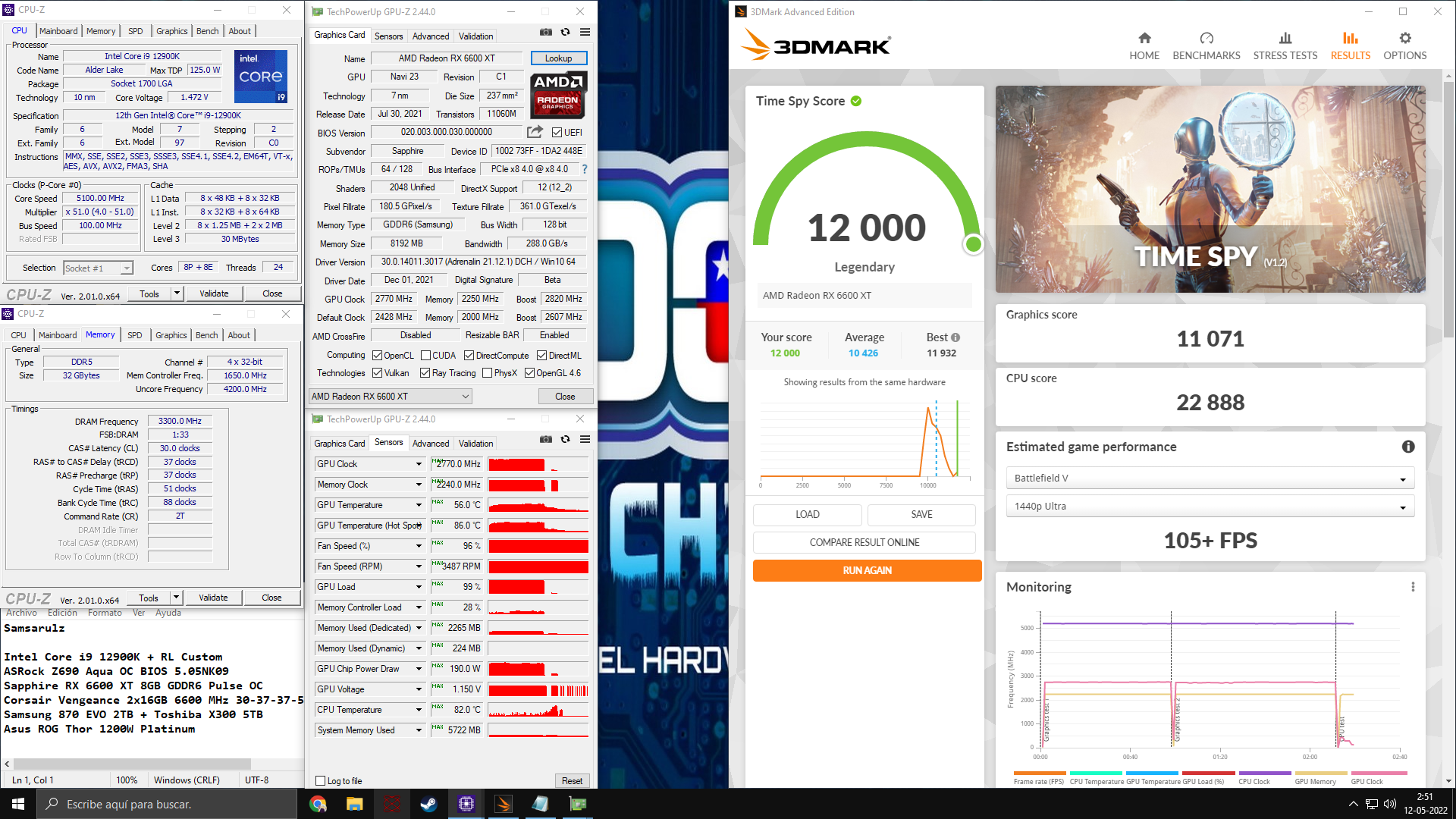Click info icon beside Estimated game performance
The image size is (1456, 819).
tap(1408, 447)
